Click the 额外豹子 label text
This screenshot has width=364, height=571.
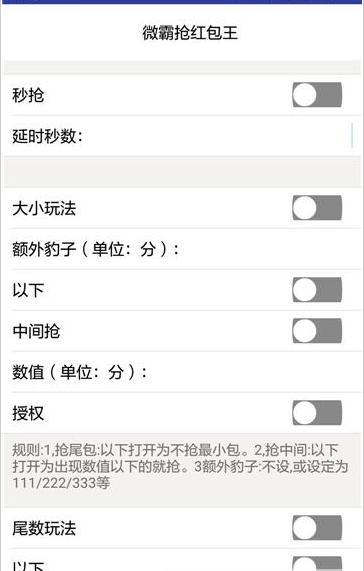[x=44, y=250]
